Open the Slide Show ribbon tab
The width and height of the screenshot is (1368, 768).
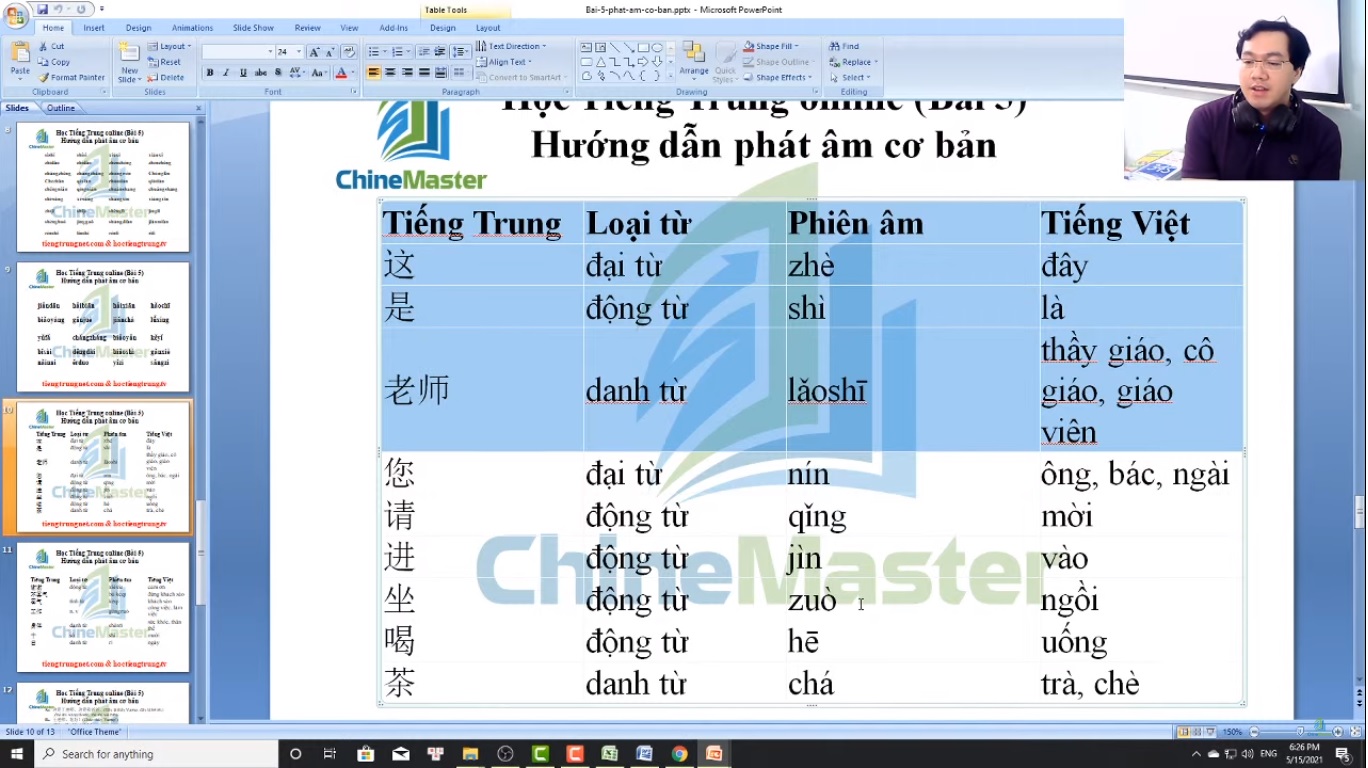(253, 28)
